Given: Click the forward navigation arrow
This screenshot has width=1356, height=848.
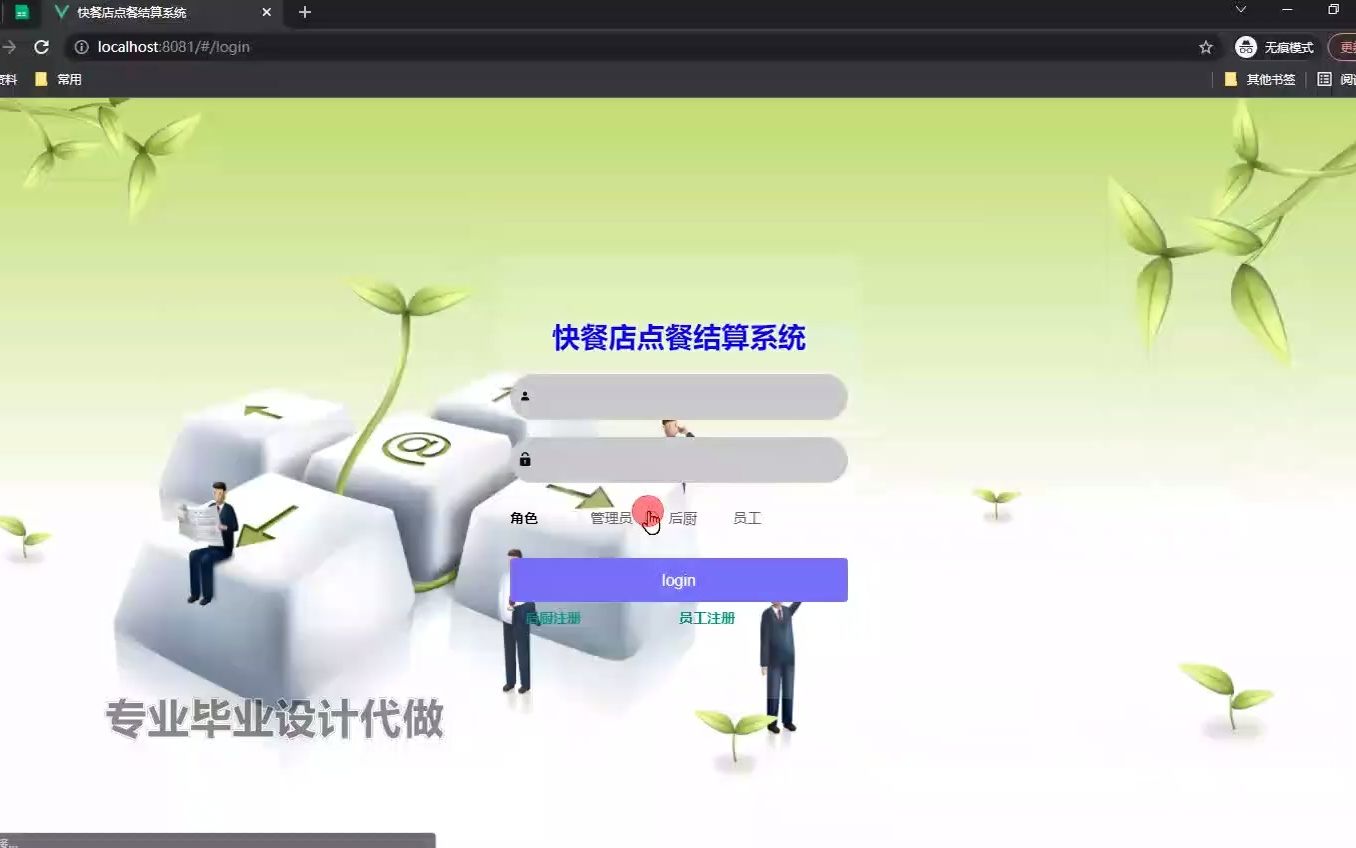Looking at the screenshot, I should pos(9,47).
